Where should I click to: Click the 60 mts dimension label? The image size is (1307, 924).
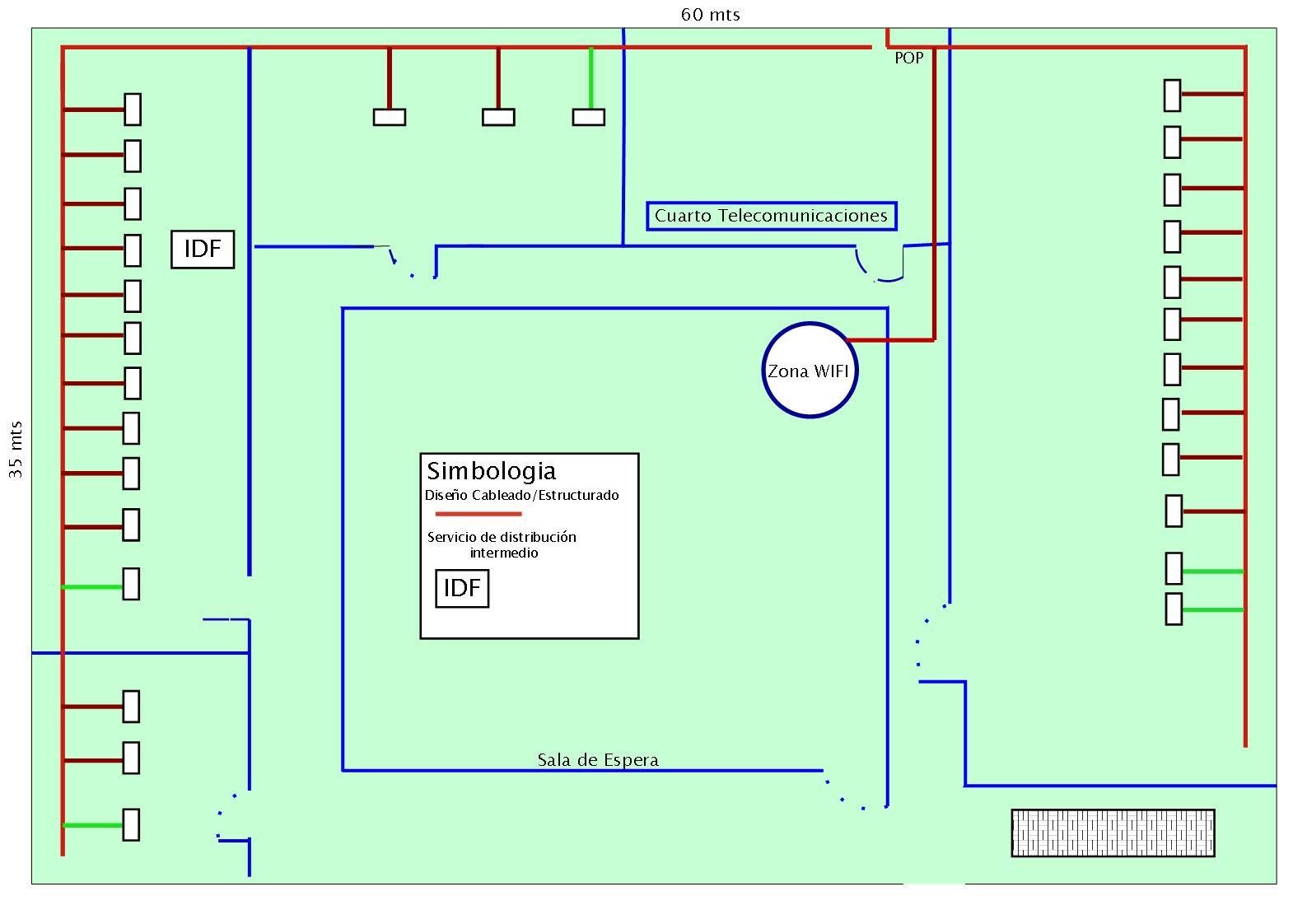(711, 14)
